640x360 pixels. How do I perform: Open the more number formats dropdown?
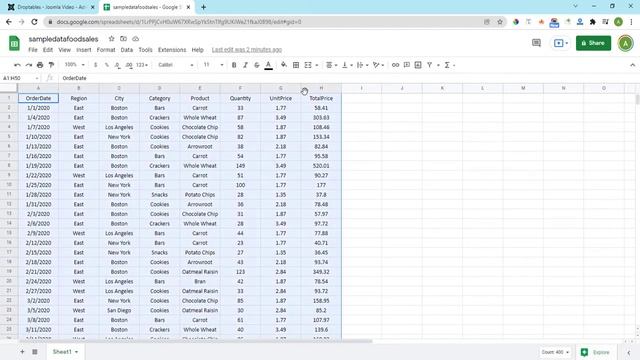pos(142,65)
